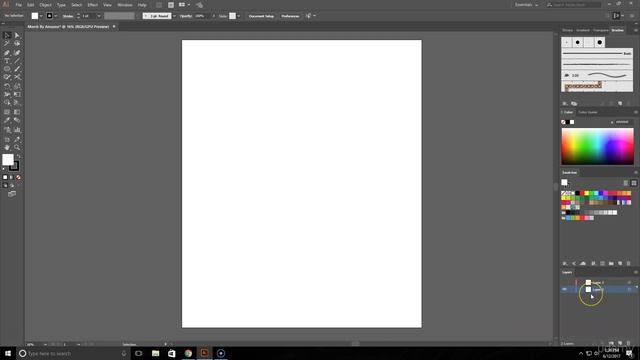640x360 pixels.
Task: Select the Shape Builder tool
Action: 7,103
